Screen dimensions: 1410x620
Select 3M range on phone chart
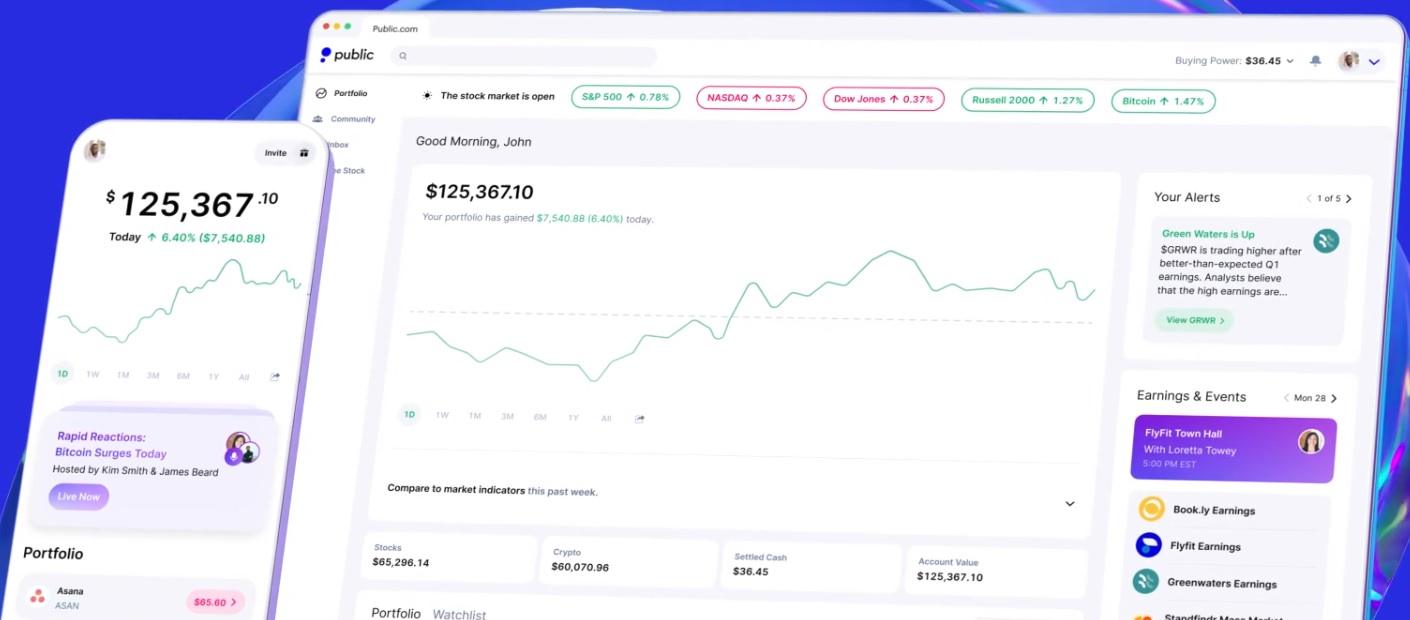pos(153,375)
